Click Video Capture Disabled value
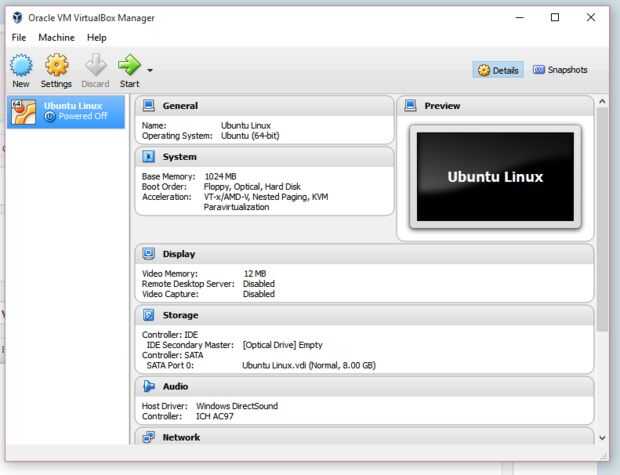This screenshot has height=475, width=620. (x=259, y=294)
